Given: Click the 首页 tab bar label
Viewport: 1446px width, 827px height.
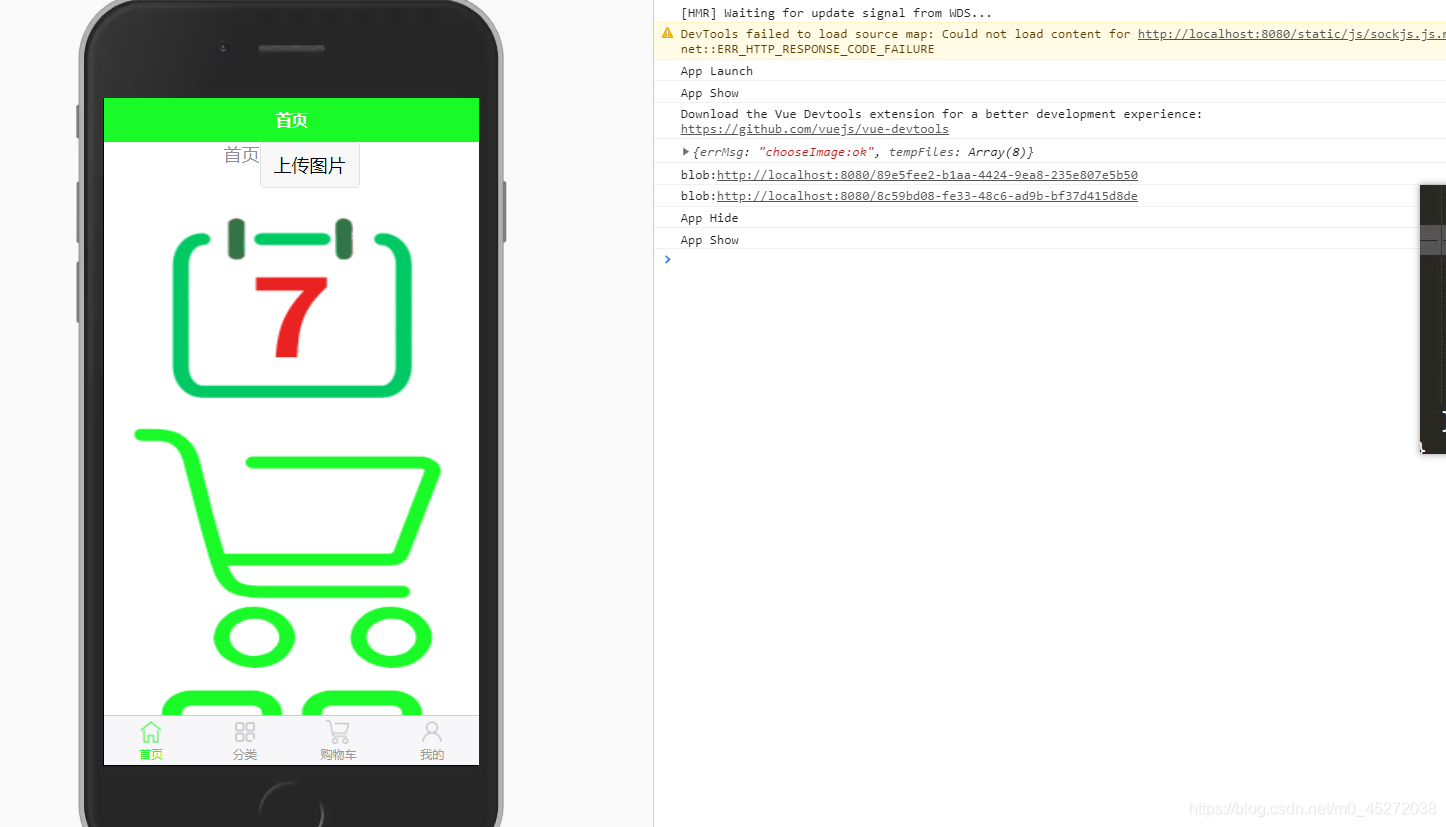Looking at the screenshot, I should coord(151,755).
